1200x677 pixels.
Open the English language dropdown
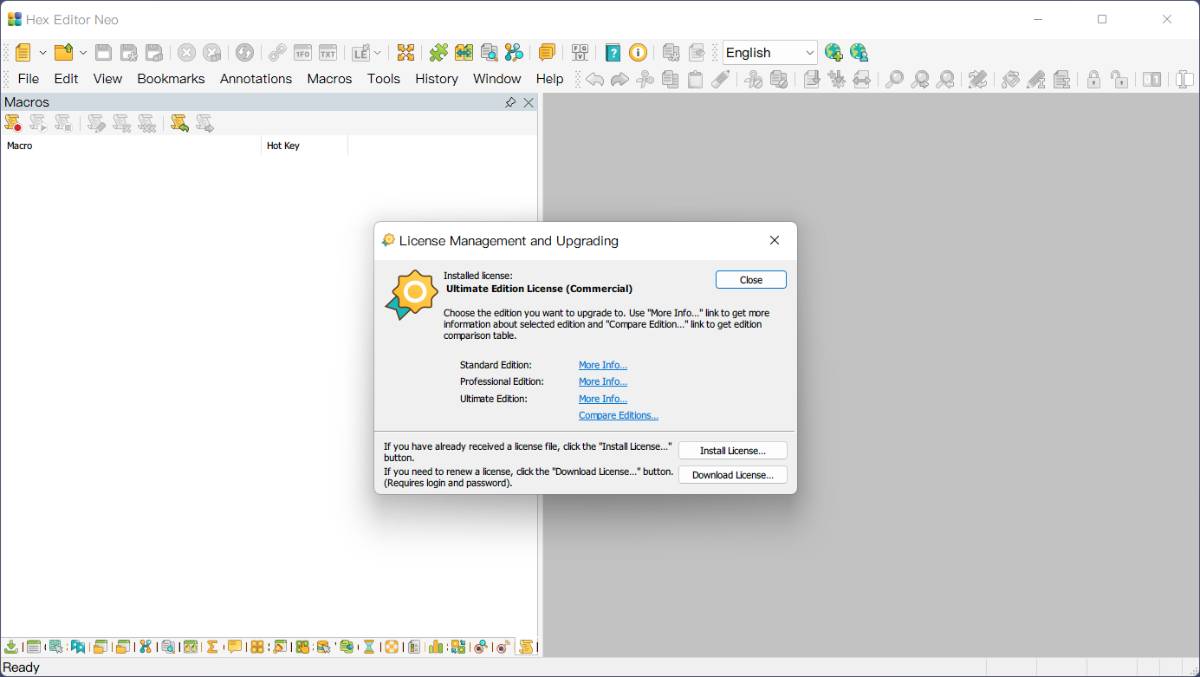coord(770,53)
